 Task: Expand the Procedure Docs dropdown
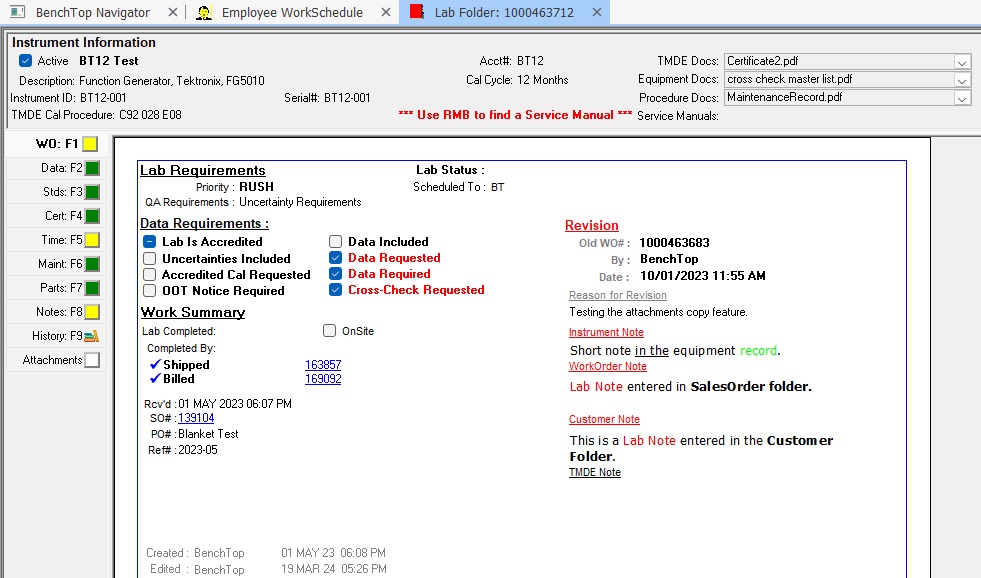tap(962, 98)
